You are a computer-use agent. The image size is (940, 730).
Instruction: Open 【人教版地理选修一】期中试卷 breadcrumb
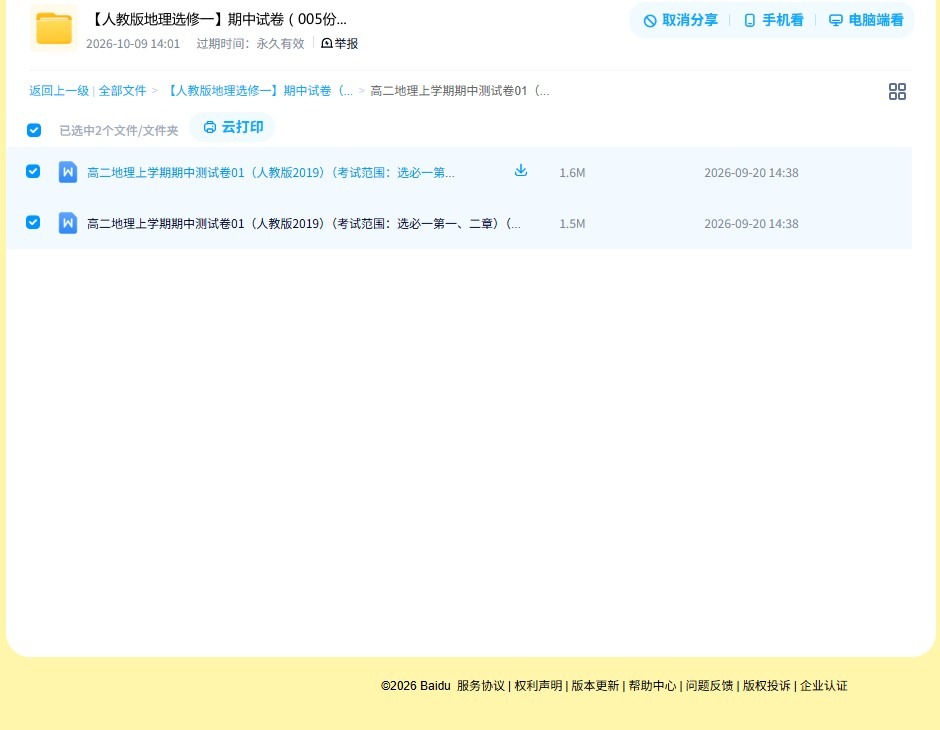pyautogui.click(x=258, y=91)
